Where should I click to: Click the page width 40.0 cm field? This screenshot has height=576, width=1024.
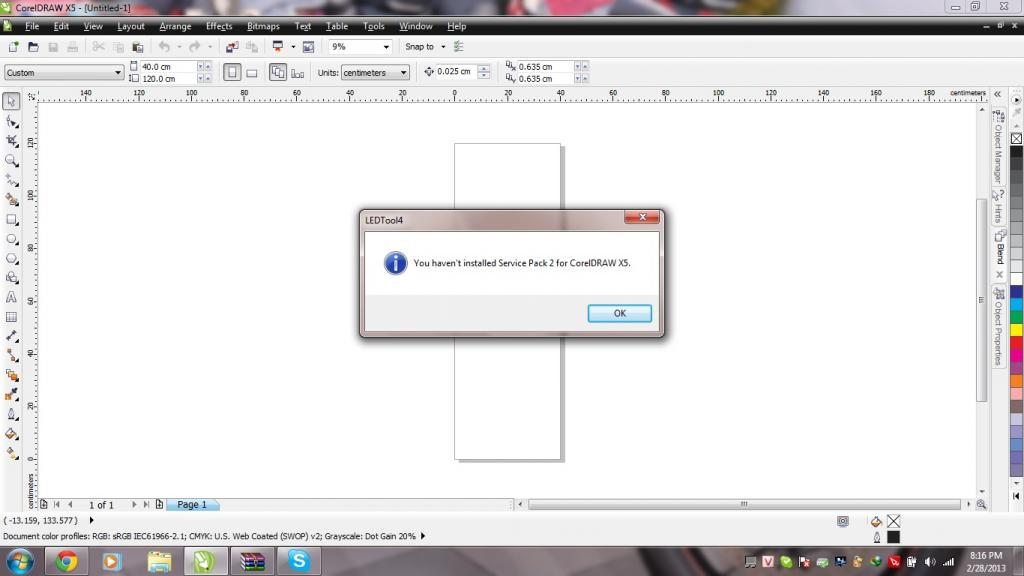168,67
